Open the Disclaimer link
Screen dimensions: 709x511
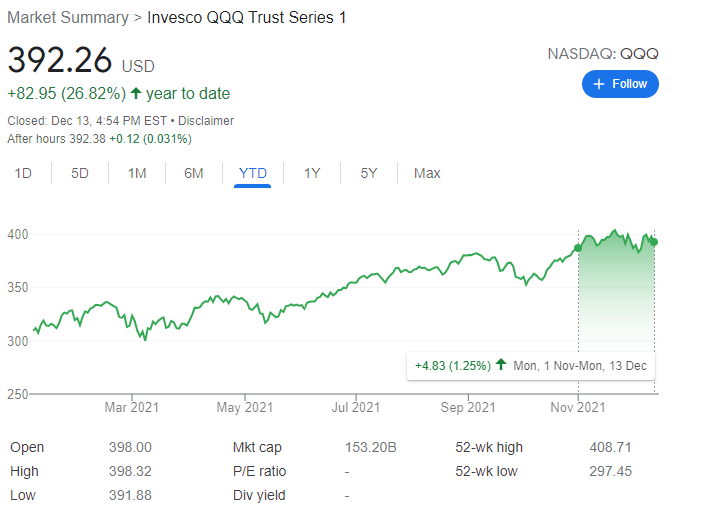click(207, 121)
